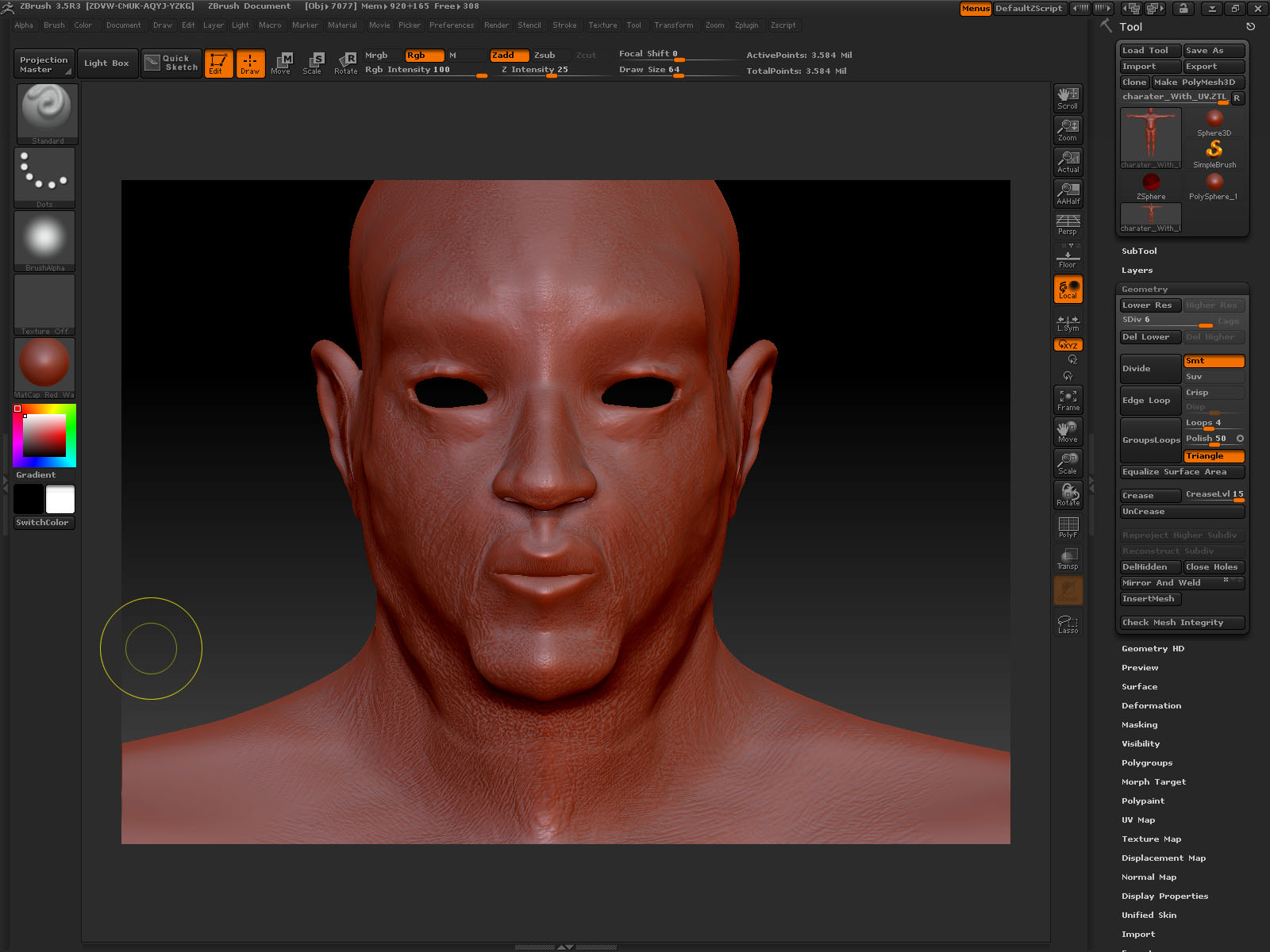Screen dimensions: 1270x952
Task: Click the Divide button
Action: [x=1151, y=369]
